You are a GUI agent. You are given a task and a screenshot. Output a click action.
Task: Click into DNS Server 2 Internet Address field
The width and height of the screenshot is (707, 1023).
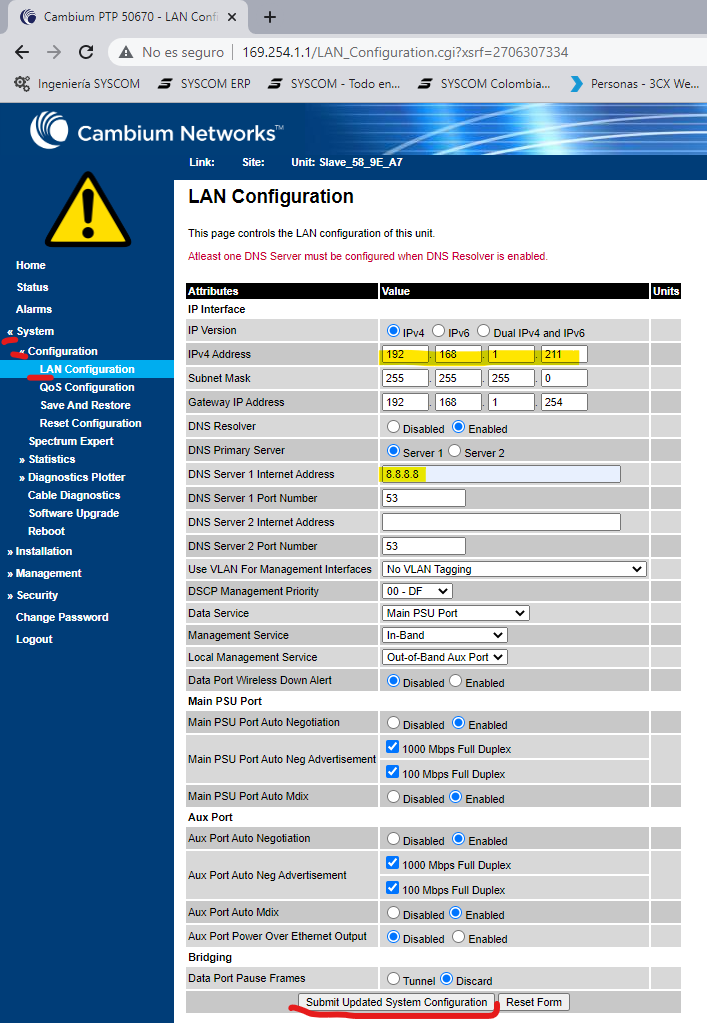coord(501,522)
